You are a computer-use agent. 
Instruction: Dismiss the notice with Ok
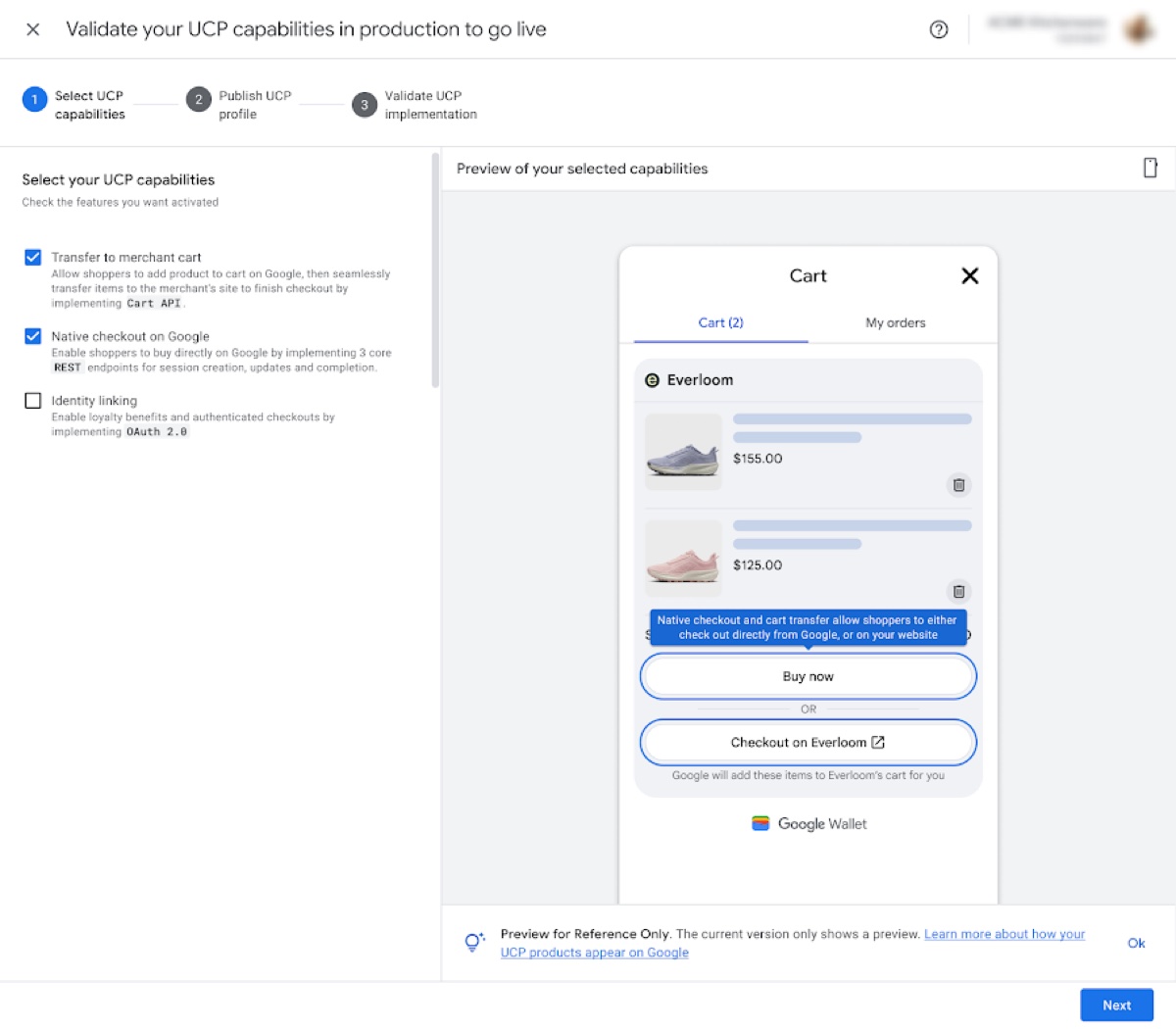tap(1136, 943)
